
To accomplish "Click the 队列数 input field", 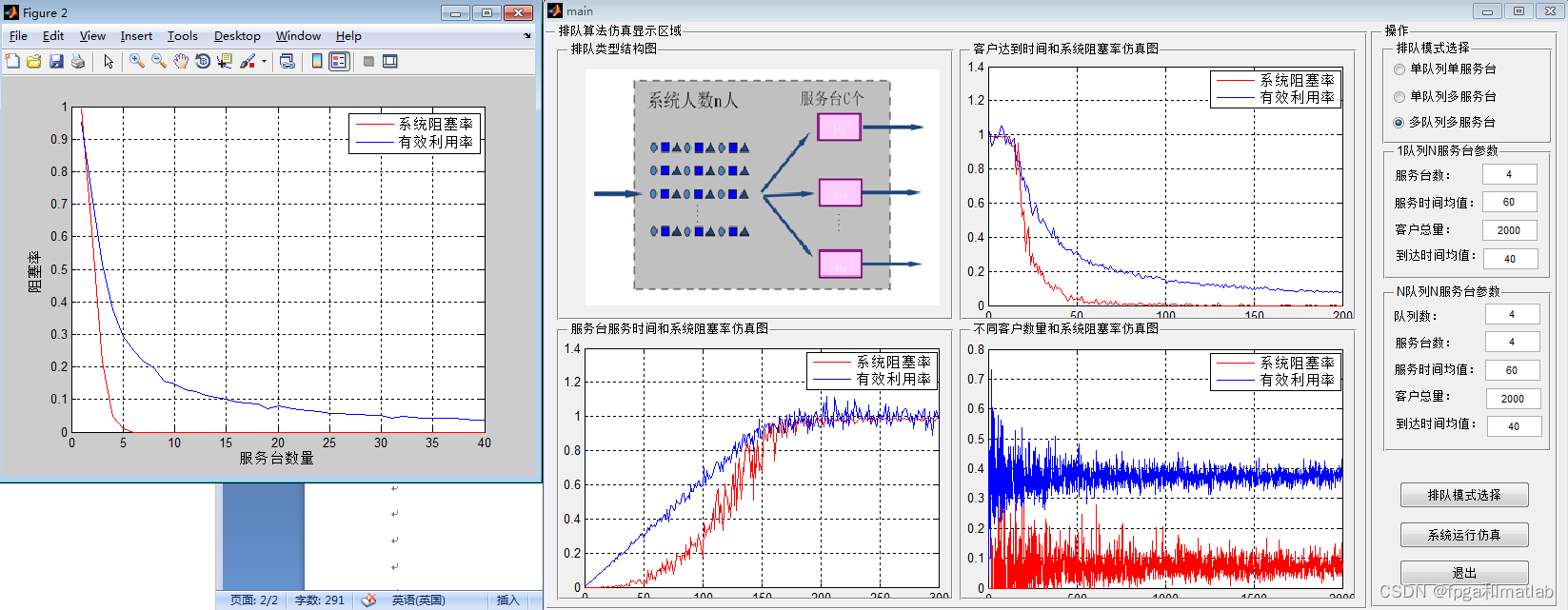I will (1513, 315).
